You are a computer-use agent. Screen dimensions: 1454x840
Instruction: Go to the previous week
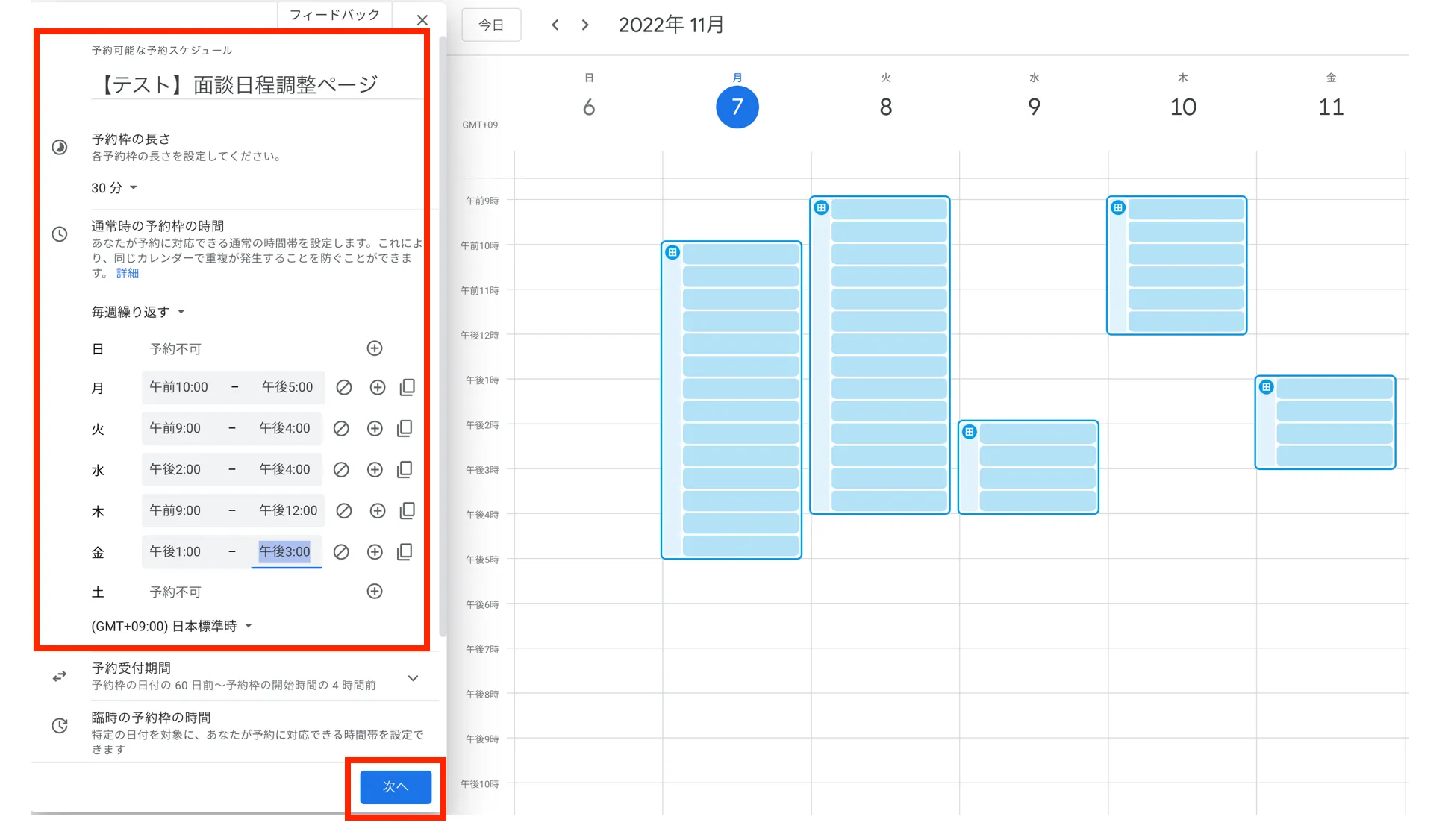[555, 25]
